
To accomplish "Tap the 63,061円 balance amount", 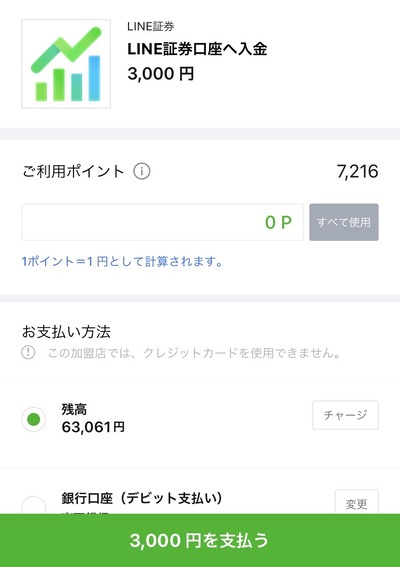I will (x=93, y=427).
